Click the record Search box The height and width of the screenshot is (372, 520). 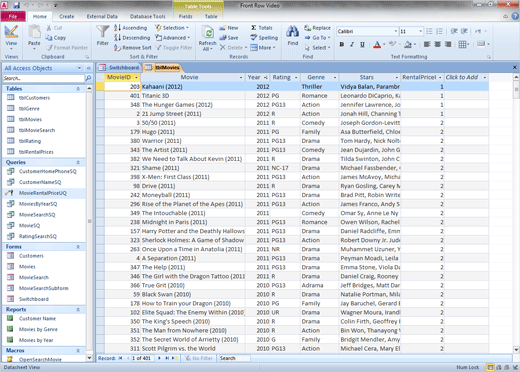[x=234, y=358]
